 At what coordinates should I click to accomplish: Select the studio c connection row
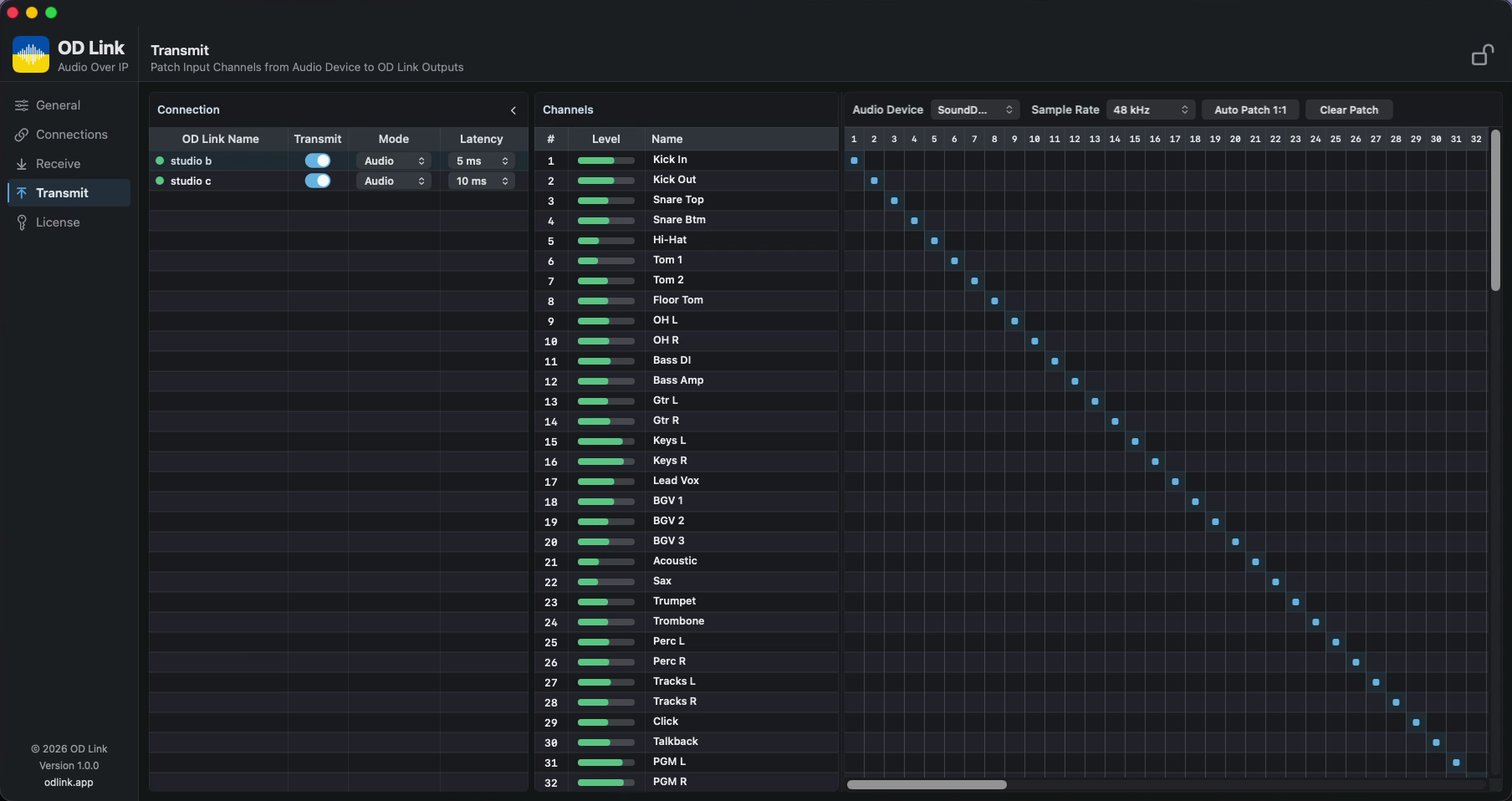[x=339, y=181]
